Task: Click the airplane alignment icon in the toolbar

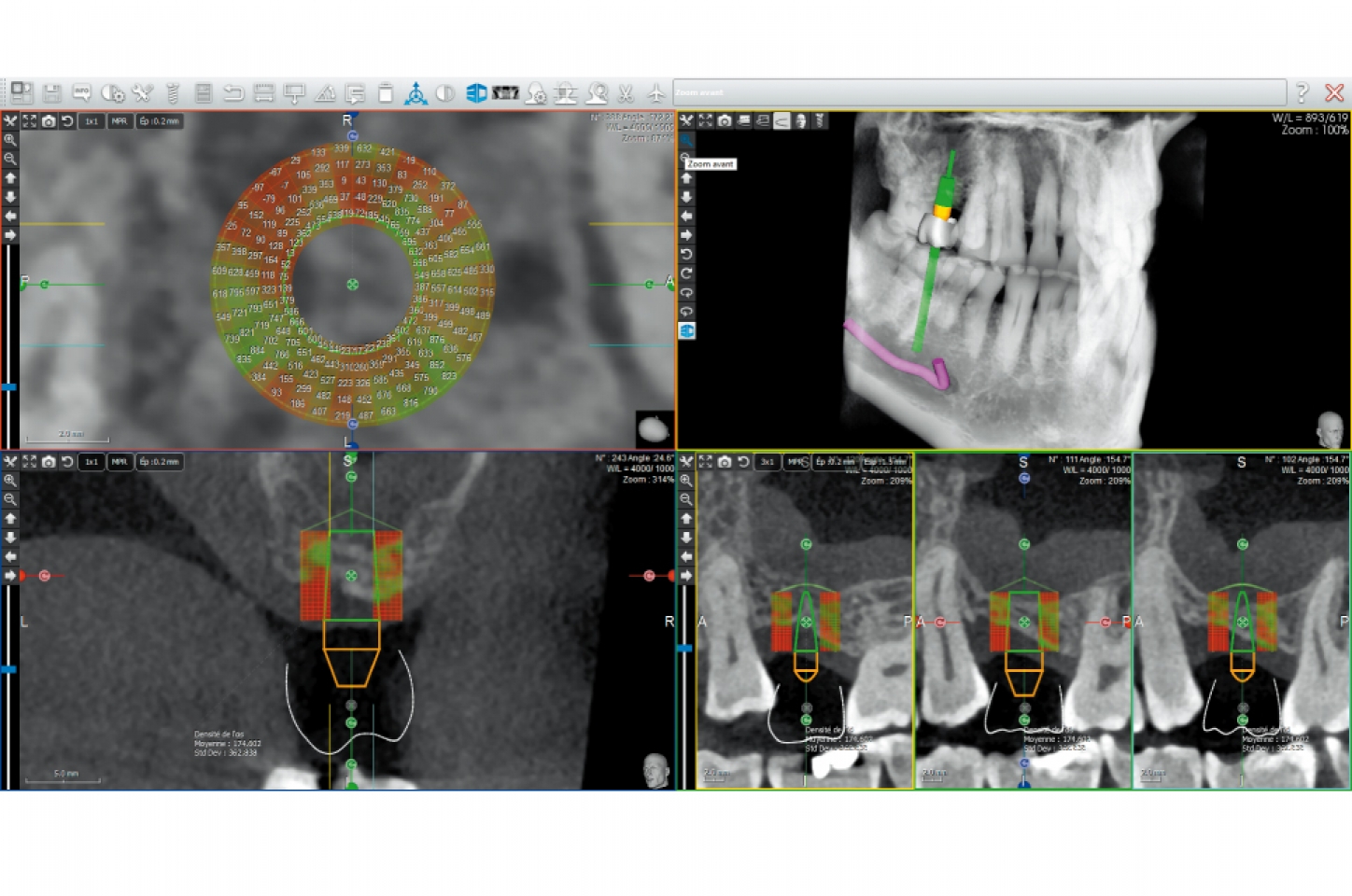Action: pos(656,93)
